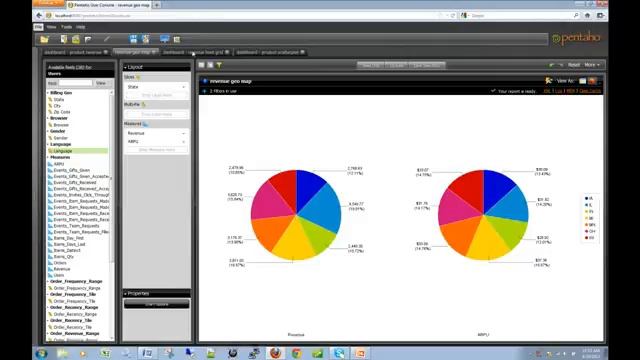
Task: Click the blue arrow icon beside report title
Action: tap(205, 81)
